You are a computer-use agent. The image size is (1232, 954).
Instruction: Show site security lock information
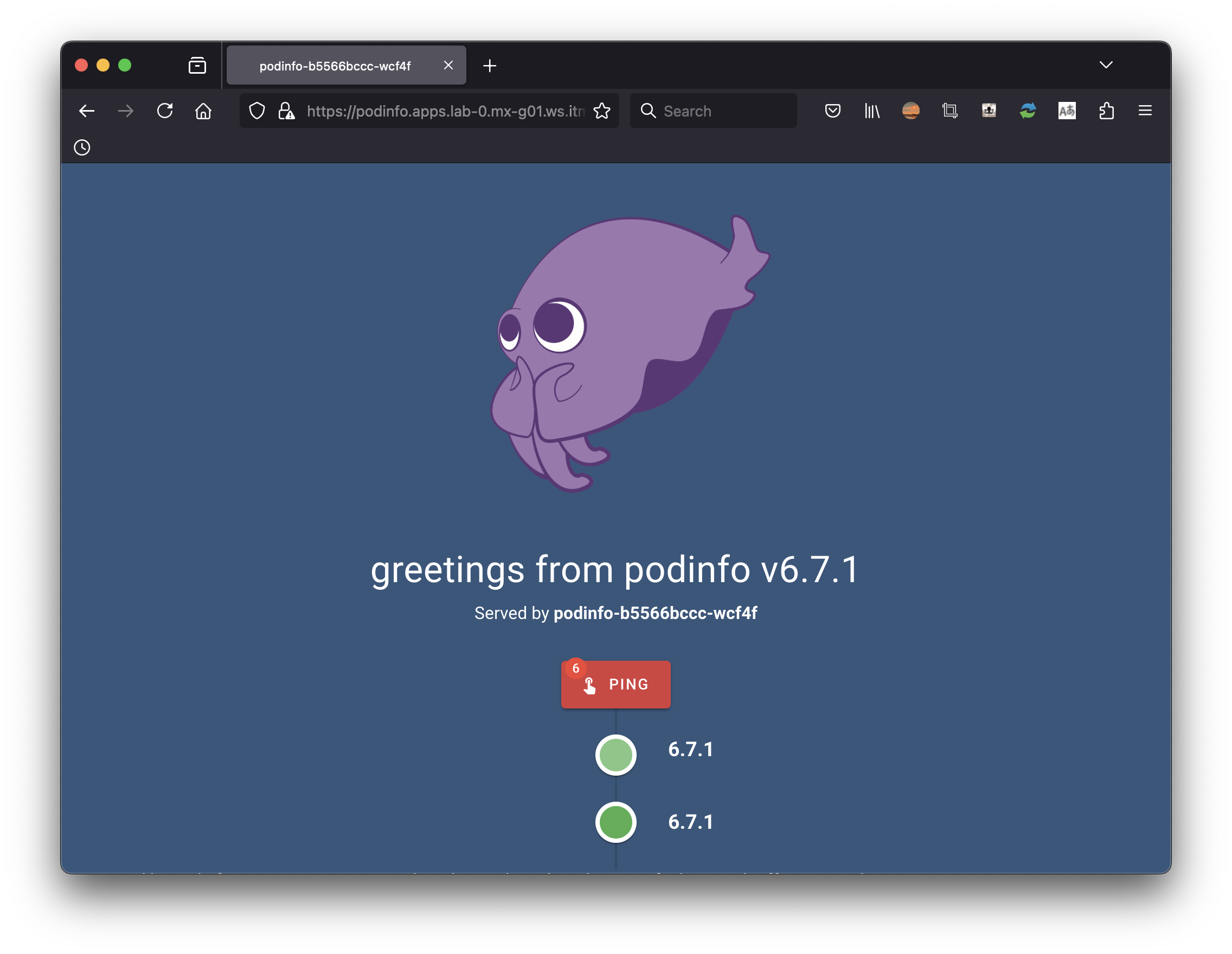point(286,111)
